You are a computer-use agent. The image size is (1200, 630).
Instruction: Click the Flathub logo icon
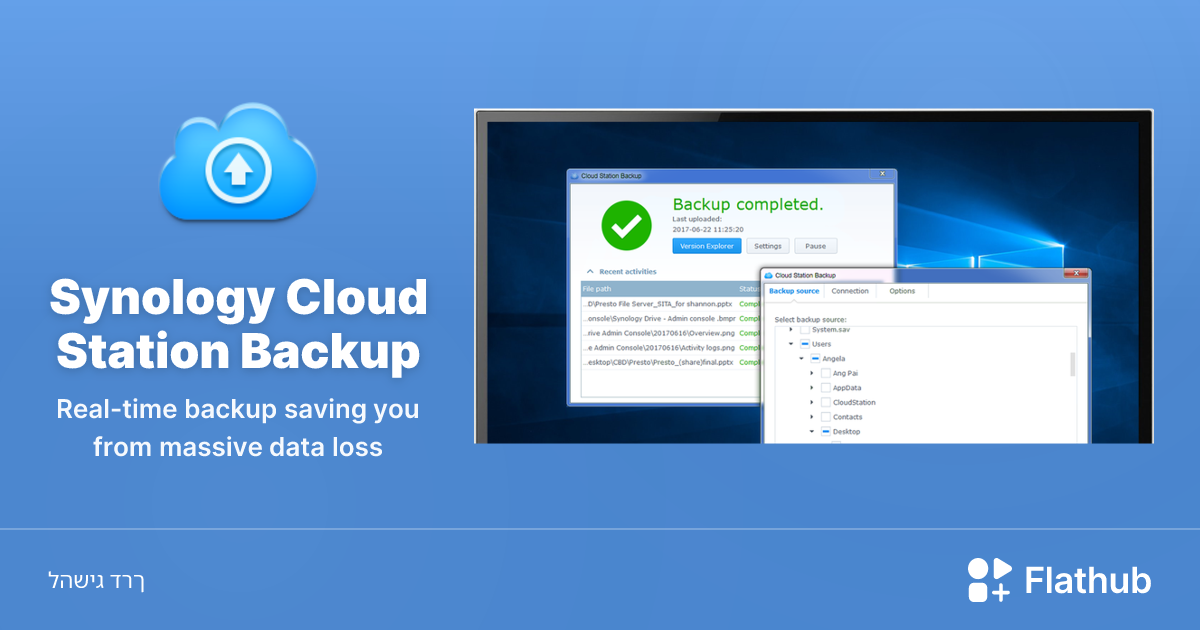[988, 579]
